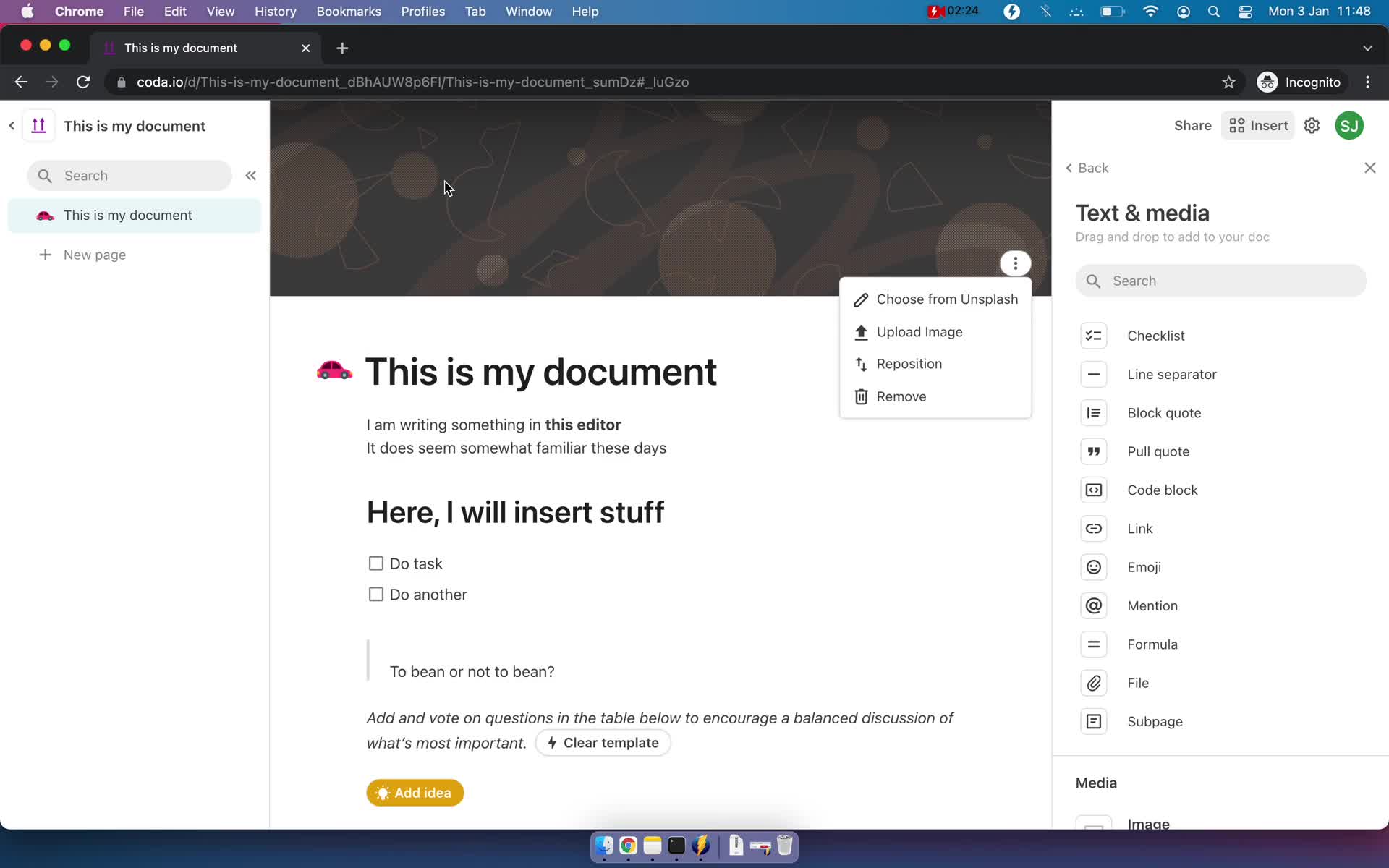Screen dimensions: 1389x868
Task: Select Remove from cover image menu
Action: [900, 396]
